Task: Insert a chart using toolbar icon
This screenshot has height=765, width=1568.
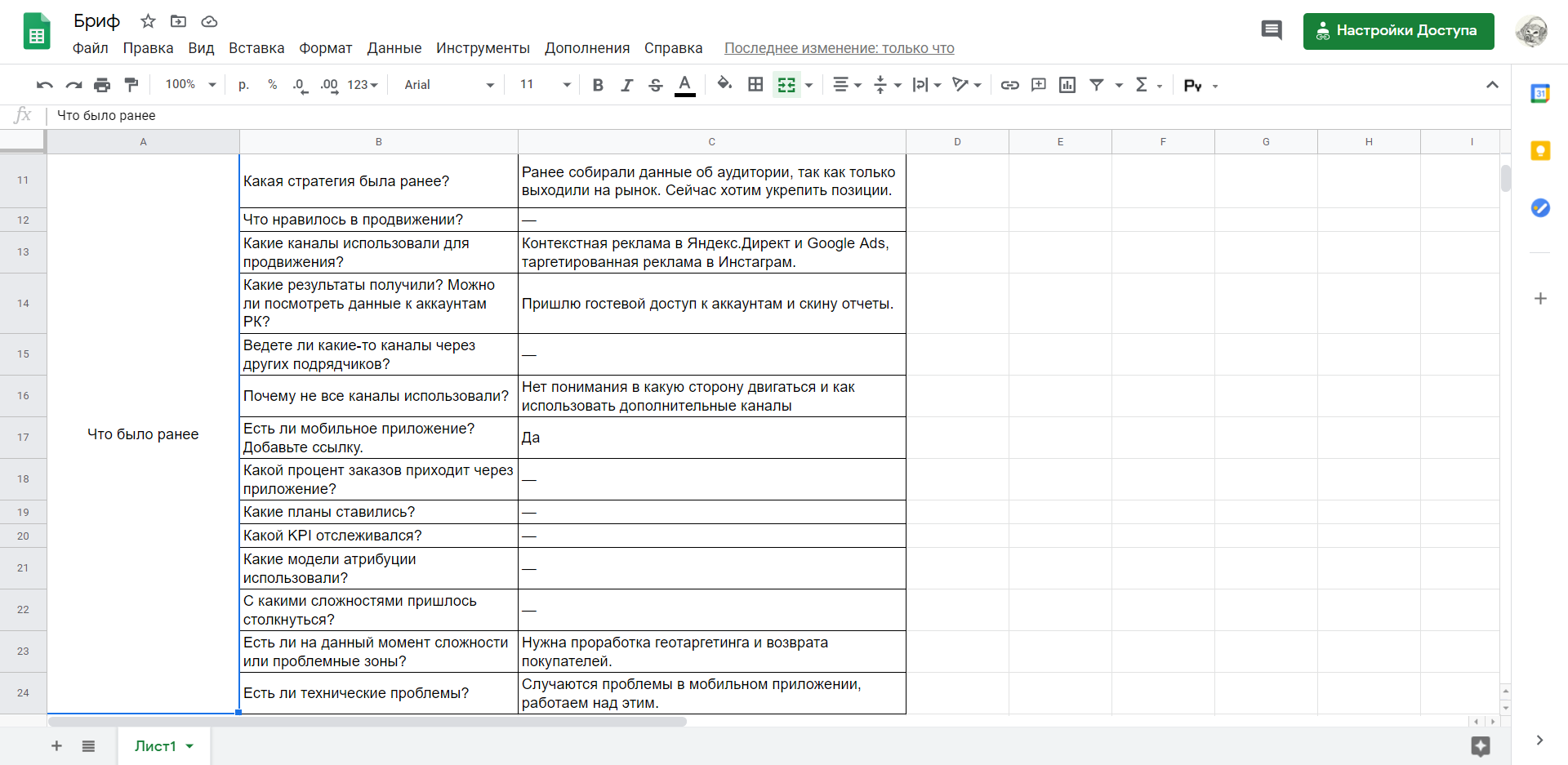Action: pyautogui.click(x=1067, y=85)
